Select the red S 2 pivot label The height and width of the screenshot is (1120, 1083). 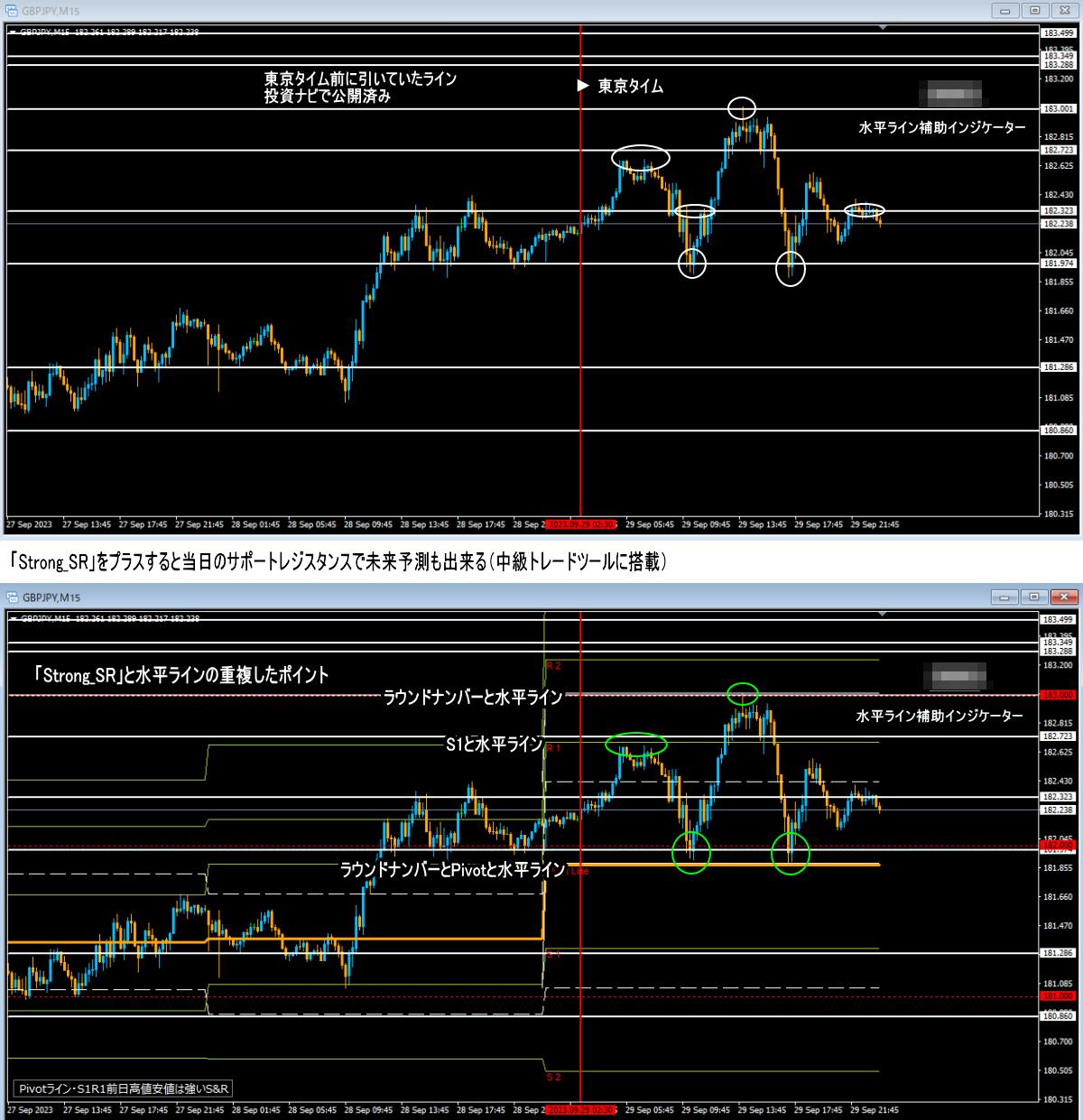point(553,1078)
